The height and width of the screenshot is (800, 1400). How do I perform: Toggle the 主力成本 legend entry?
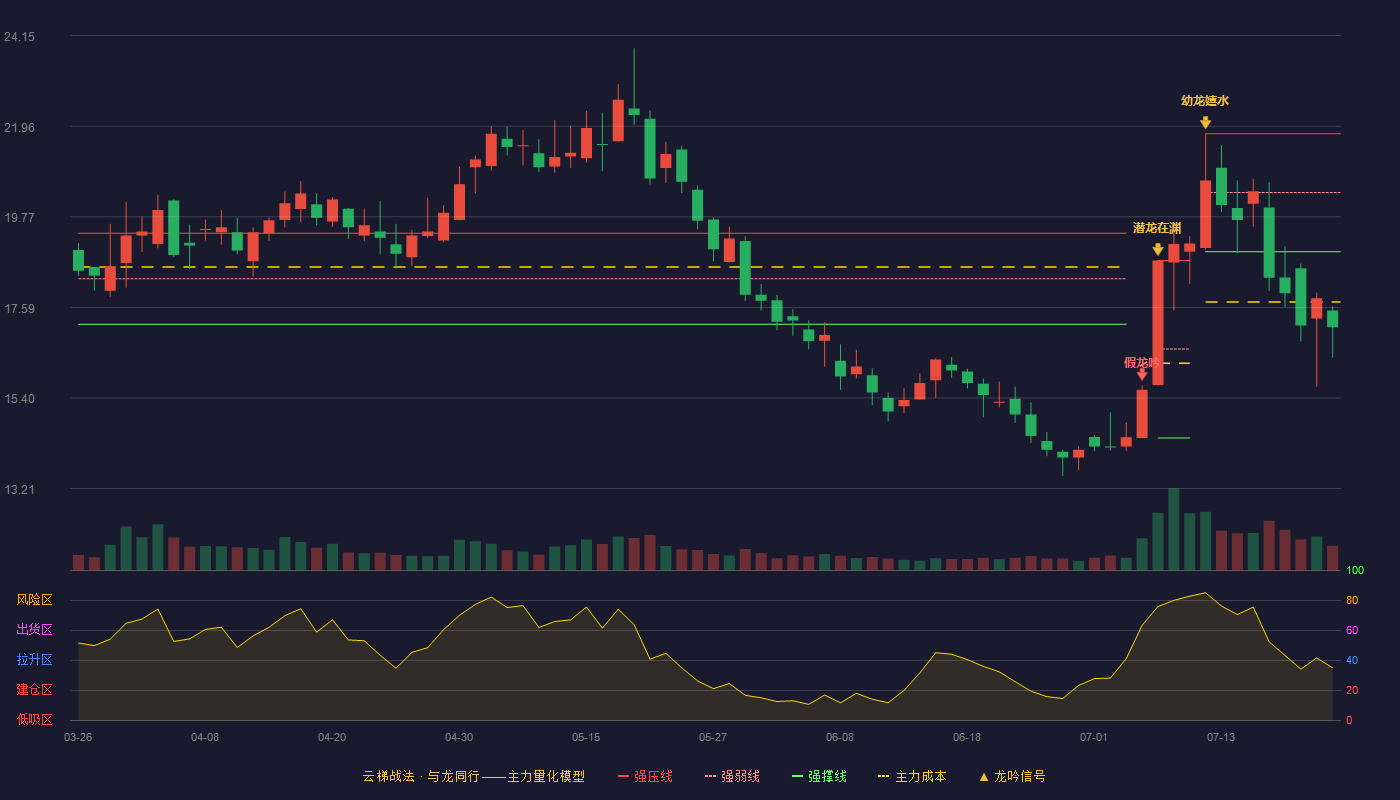912,776
